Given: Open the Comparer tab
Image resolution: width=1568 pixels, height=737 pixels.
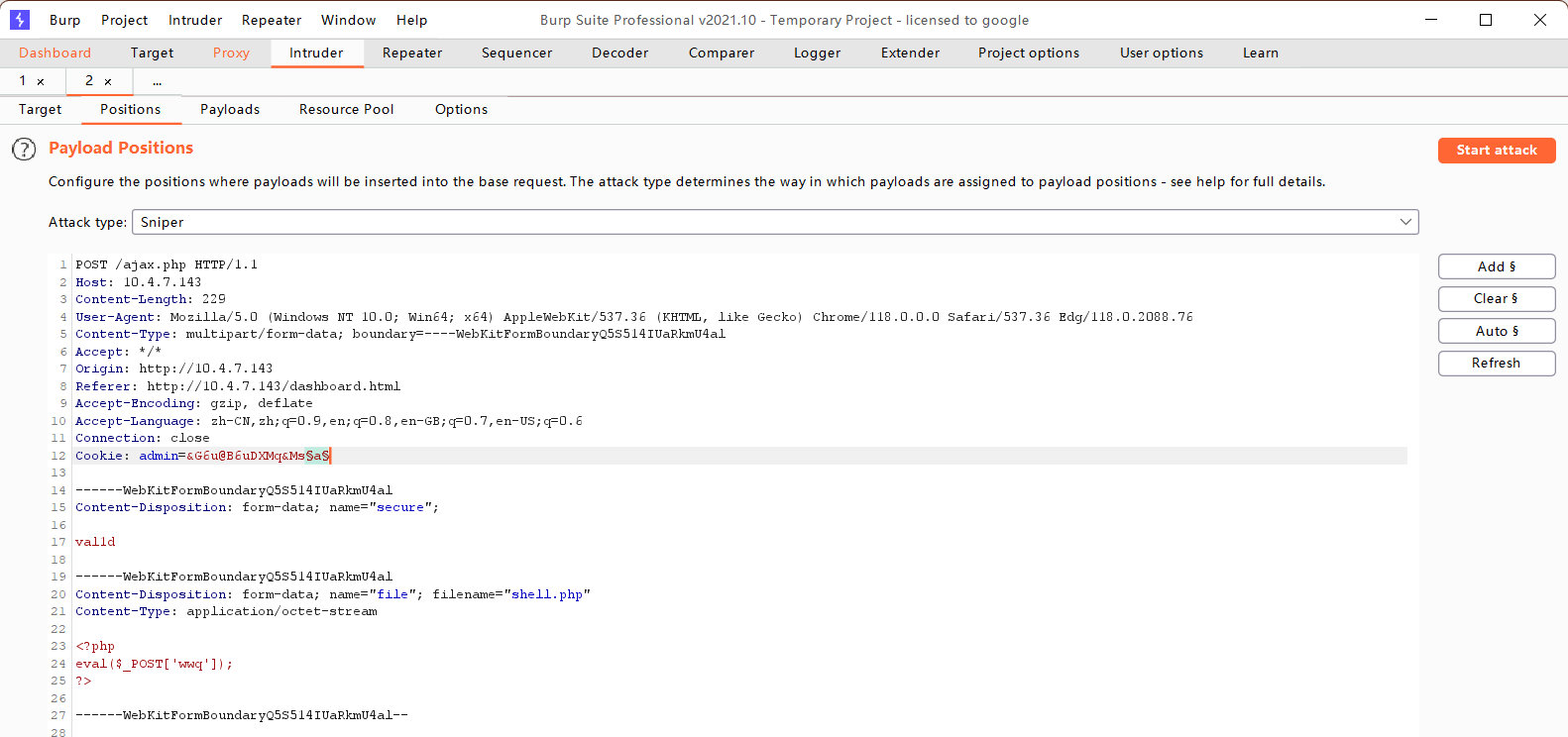Looking at the screenshot, I should click(x=722, y=53).
